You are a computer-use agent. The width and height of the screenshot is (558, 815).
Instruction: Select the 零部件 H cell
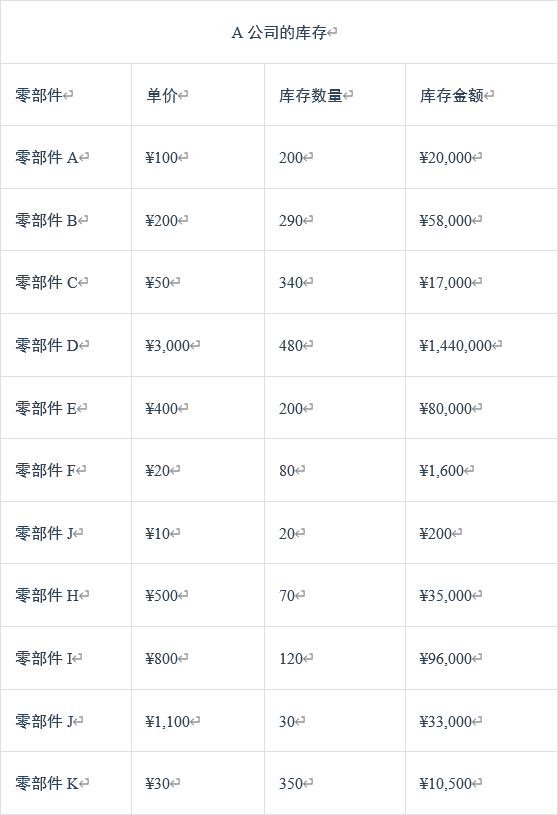(x=66, y=595)
